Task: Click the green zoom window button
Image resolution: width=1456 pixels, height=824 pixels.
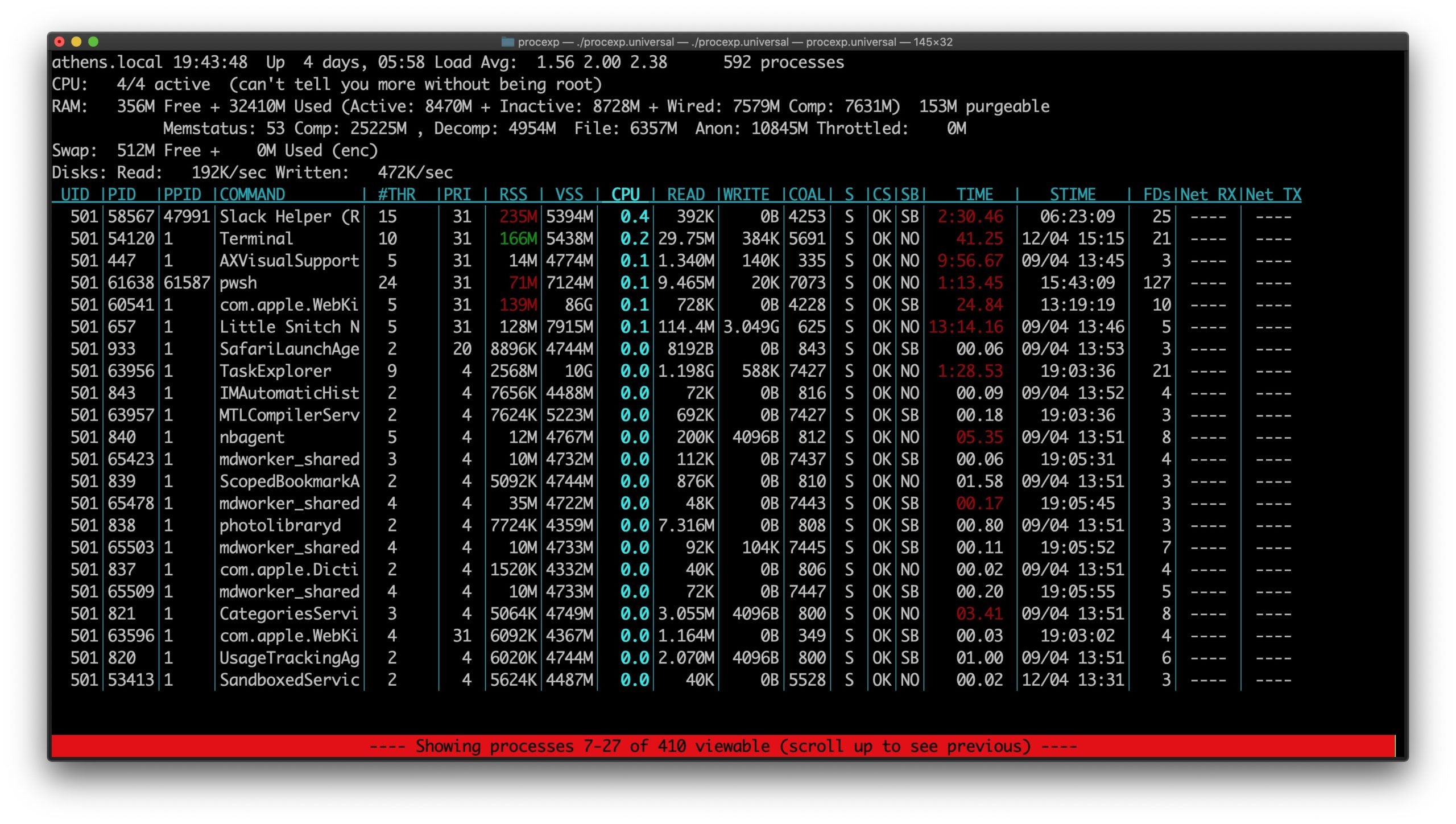Action: coord(94,42)
